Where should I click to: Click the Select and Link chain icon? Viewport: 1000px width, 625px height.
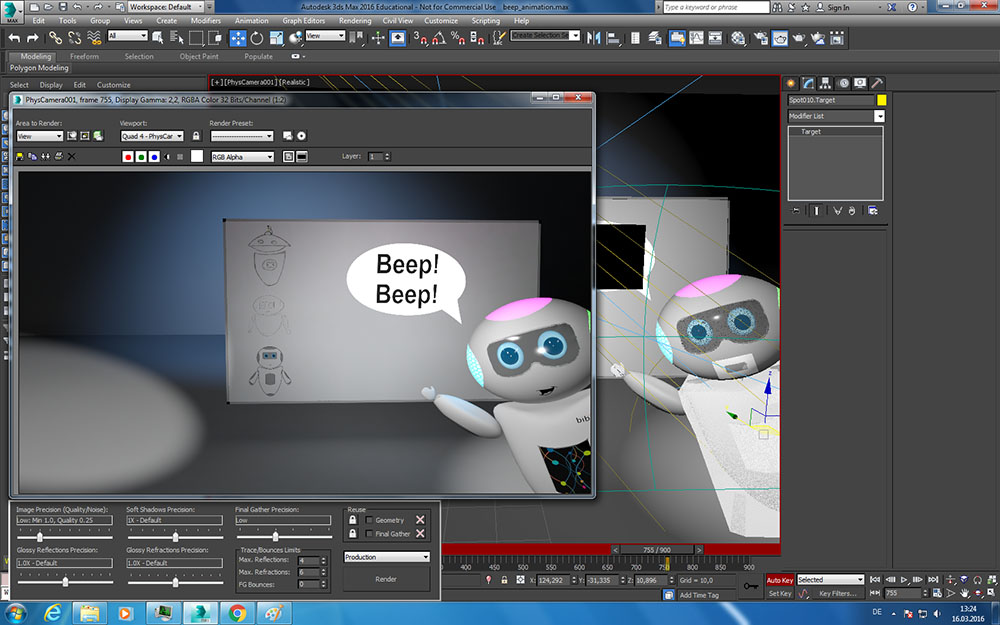pos(55,38)
